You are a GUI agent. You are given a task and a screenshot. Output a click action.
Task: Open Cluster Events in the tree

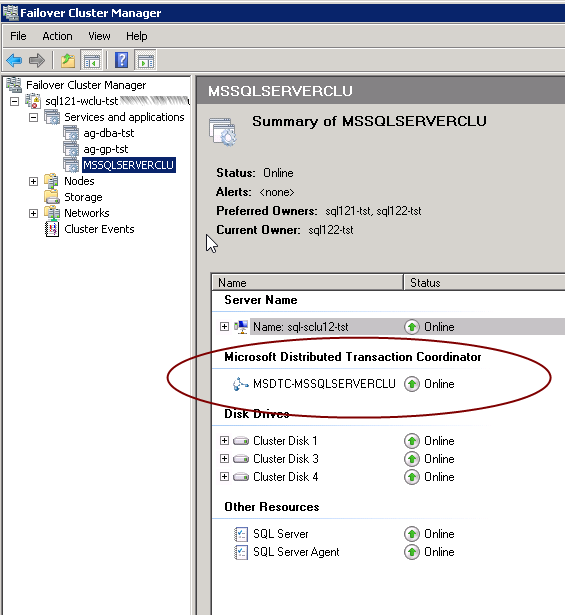click(99, 229)
